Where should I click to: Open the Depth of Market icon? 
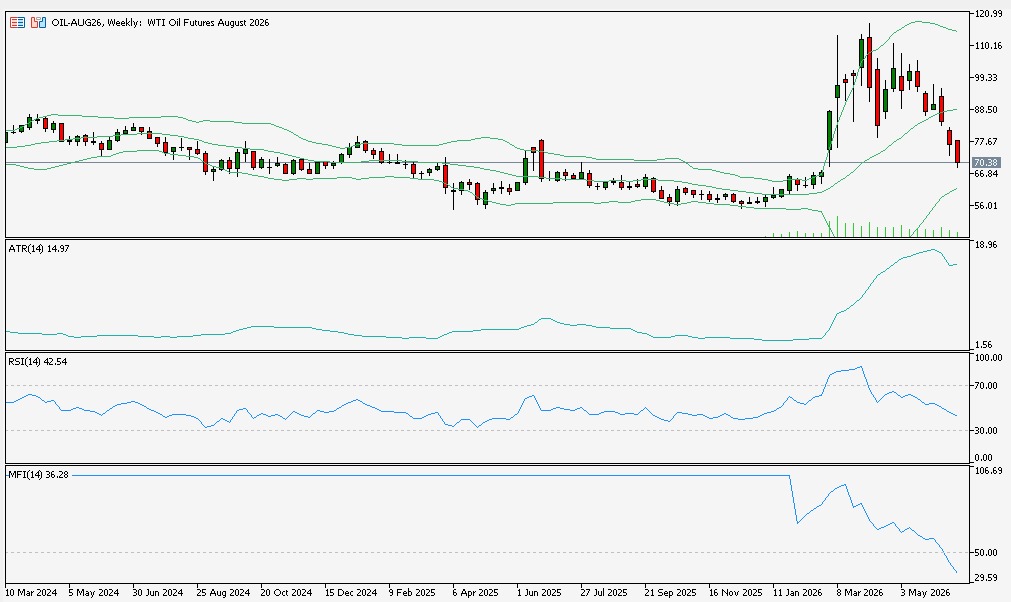(x=17, y=23)
